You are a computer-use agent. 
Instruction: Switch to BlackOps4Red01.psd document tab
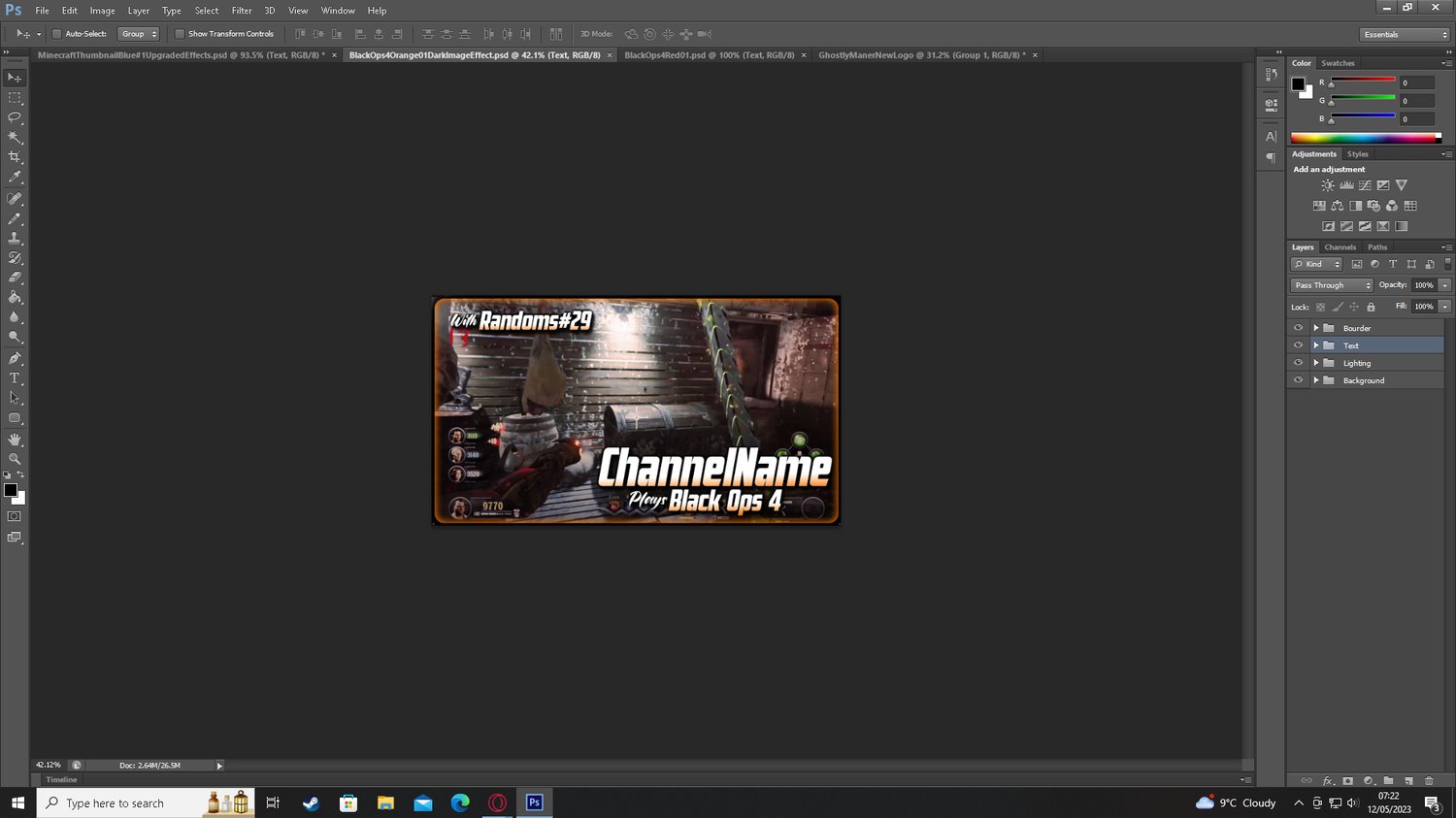pyautogui.click(x=710, y=55)
